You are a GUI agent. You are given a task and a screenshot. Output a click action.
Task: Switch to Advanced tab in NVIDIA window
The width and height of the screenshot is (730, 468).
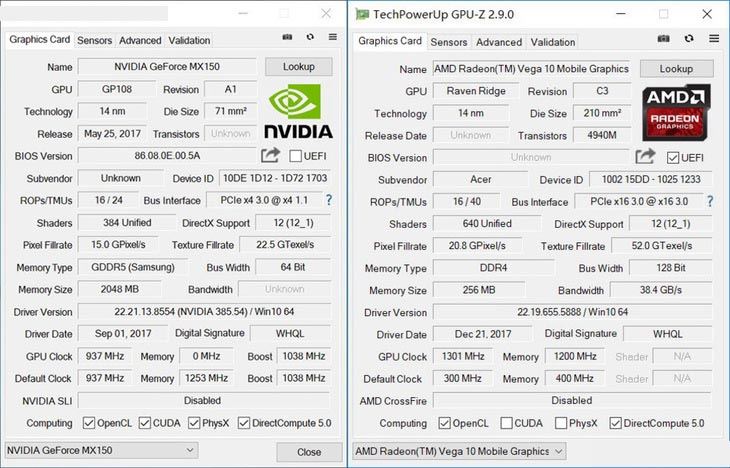pos(140,41)
